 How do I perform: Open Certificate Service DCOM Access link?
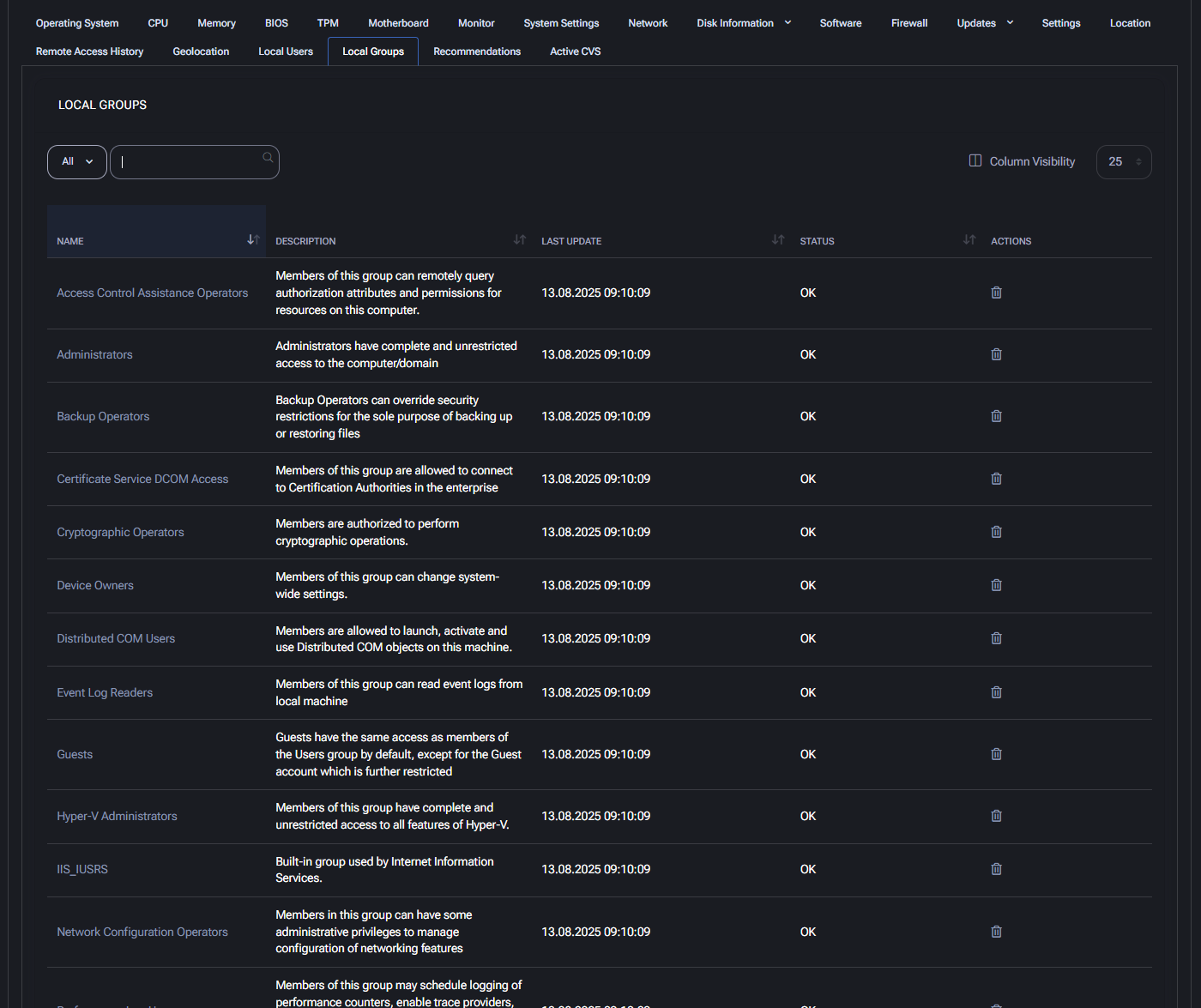[142, 479]
